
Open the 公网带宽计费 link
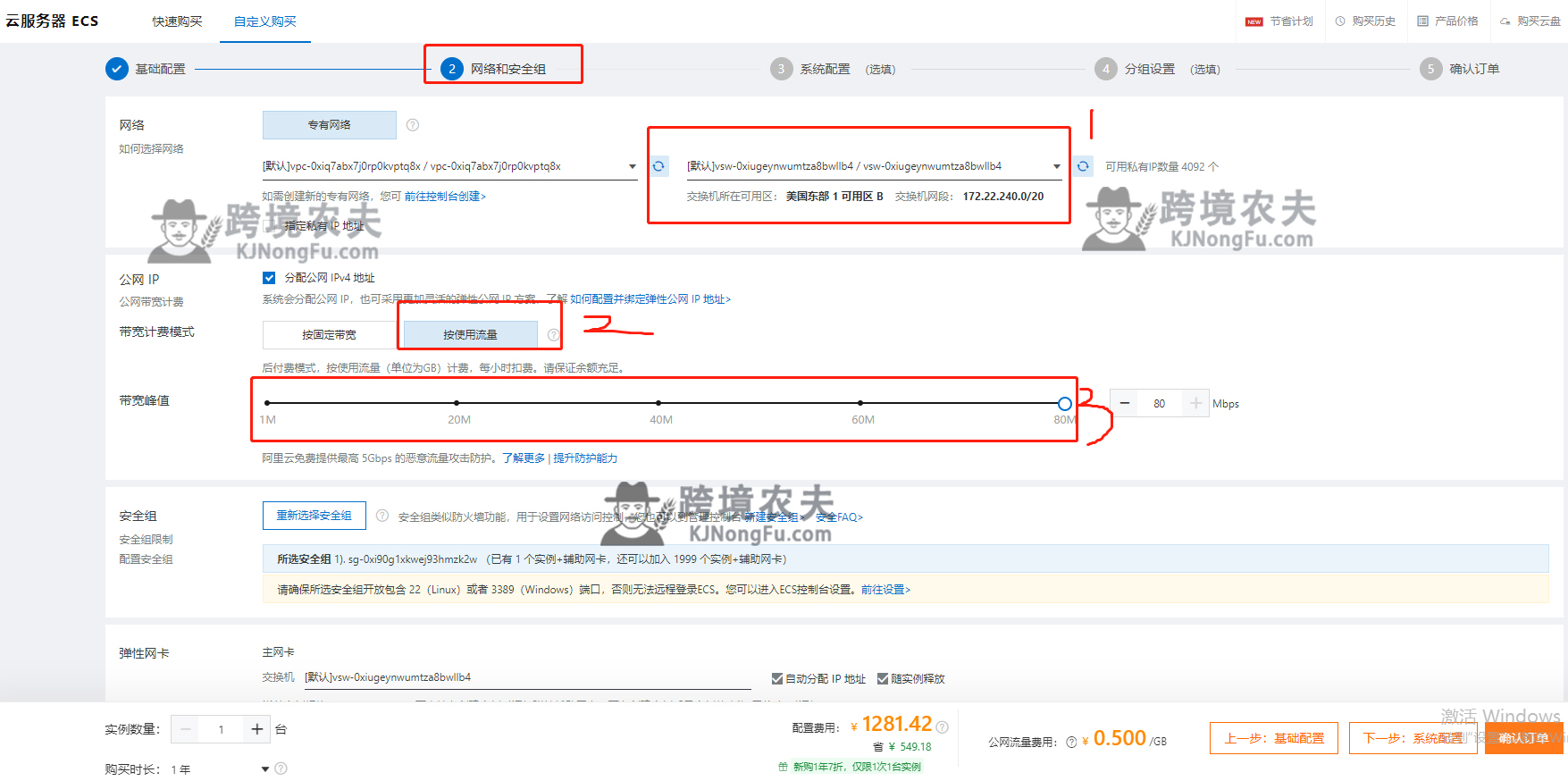tap(151, 302)
